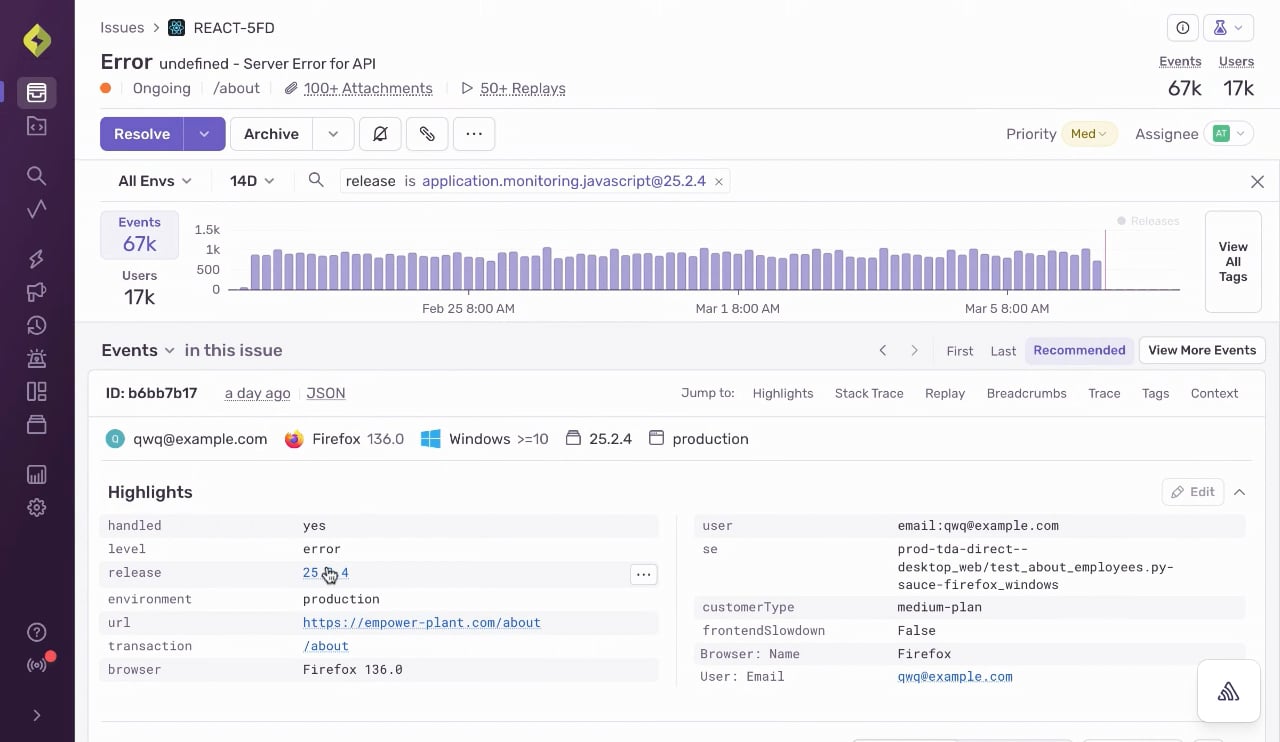The image size is (1280, 742).
Task: Click the search magnifier icon in filter bar
Action: (x=316, y=180)
